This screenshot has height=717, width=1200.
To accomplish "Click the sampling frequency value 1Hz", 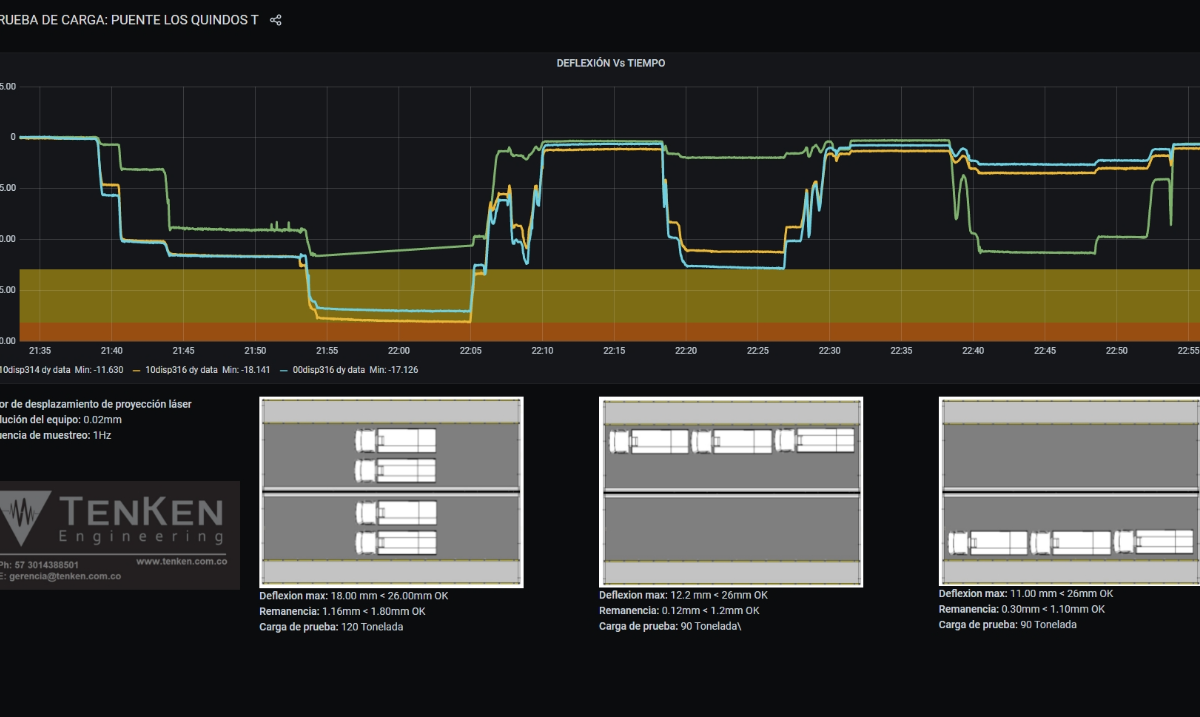I will click(x=103, y=436).
